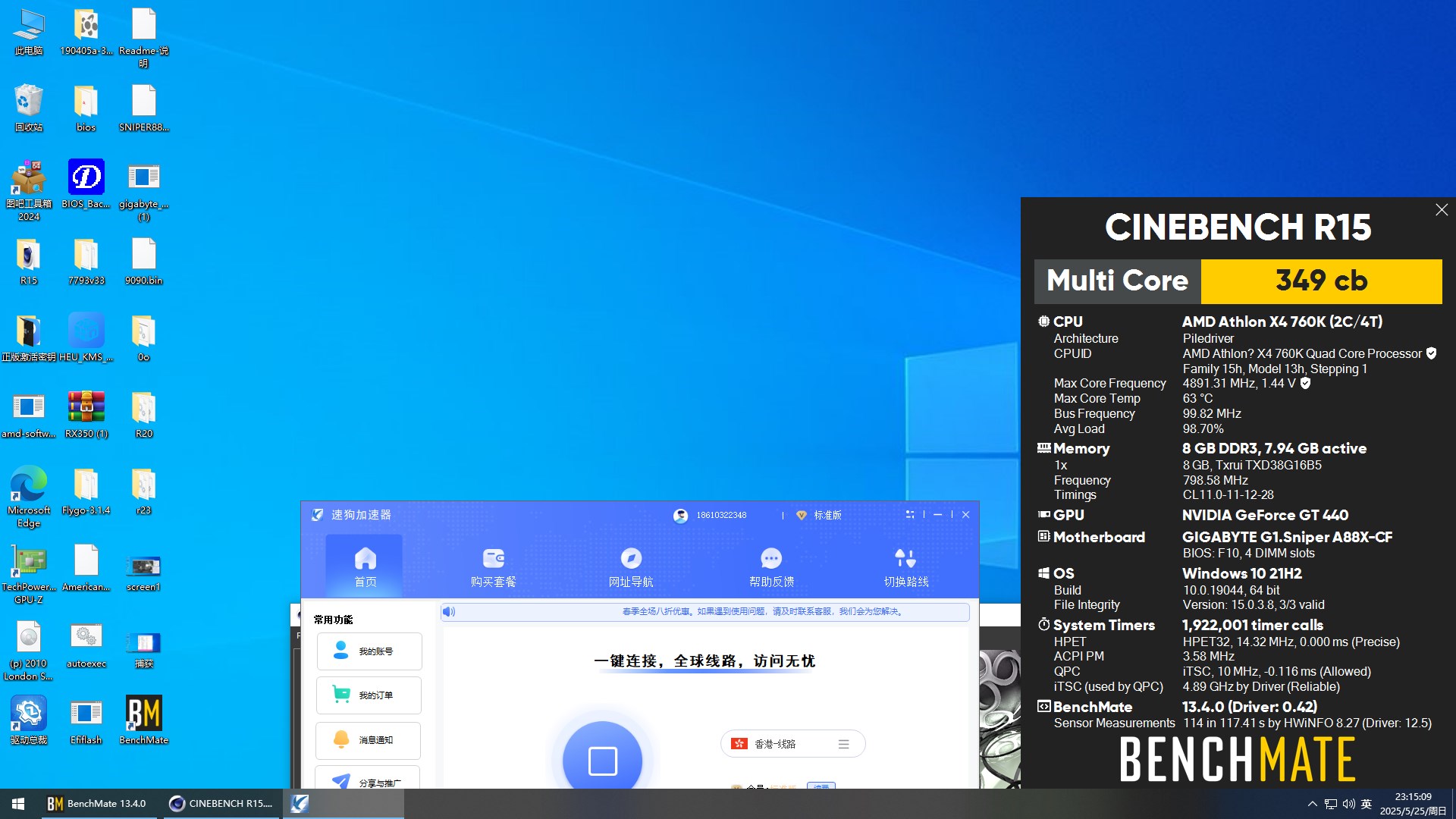Click the GIGABYTE G1.Sniper A88X-CF motherboard text
The height and width of the screenshot is (819, 1456).
click(x=1287, y=537)
